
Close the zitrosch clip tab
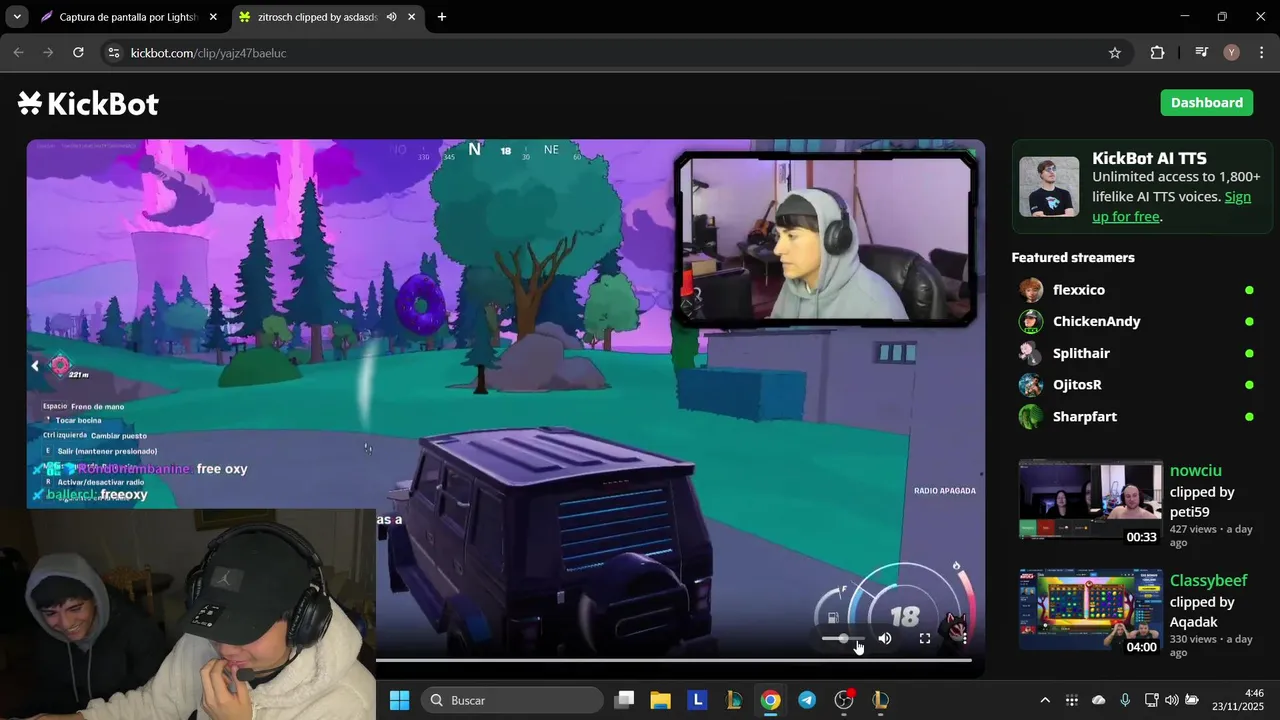coord(411,17)
